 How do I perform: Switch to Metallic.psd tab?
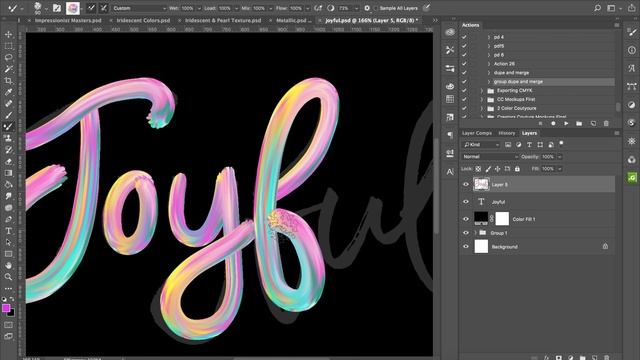coord(293,20)
